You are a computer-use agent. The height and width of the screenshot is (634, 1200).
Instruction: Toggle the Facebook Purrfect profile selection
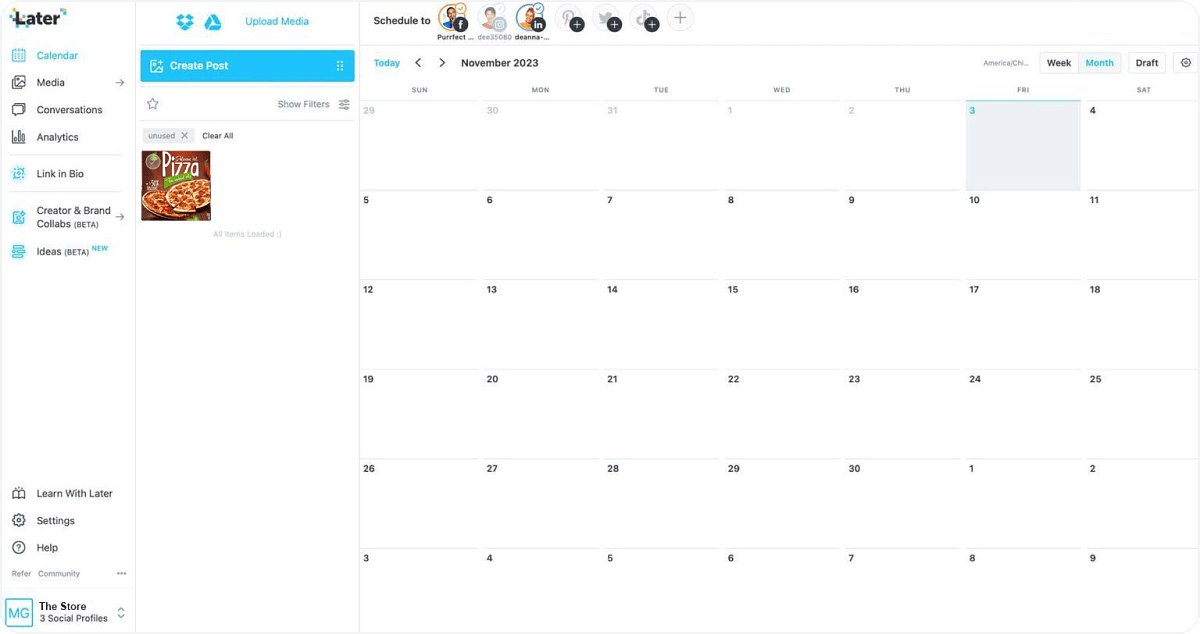click(x=452, y=18)
